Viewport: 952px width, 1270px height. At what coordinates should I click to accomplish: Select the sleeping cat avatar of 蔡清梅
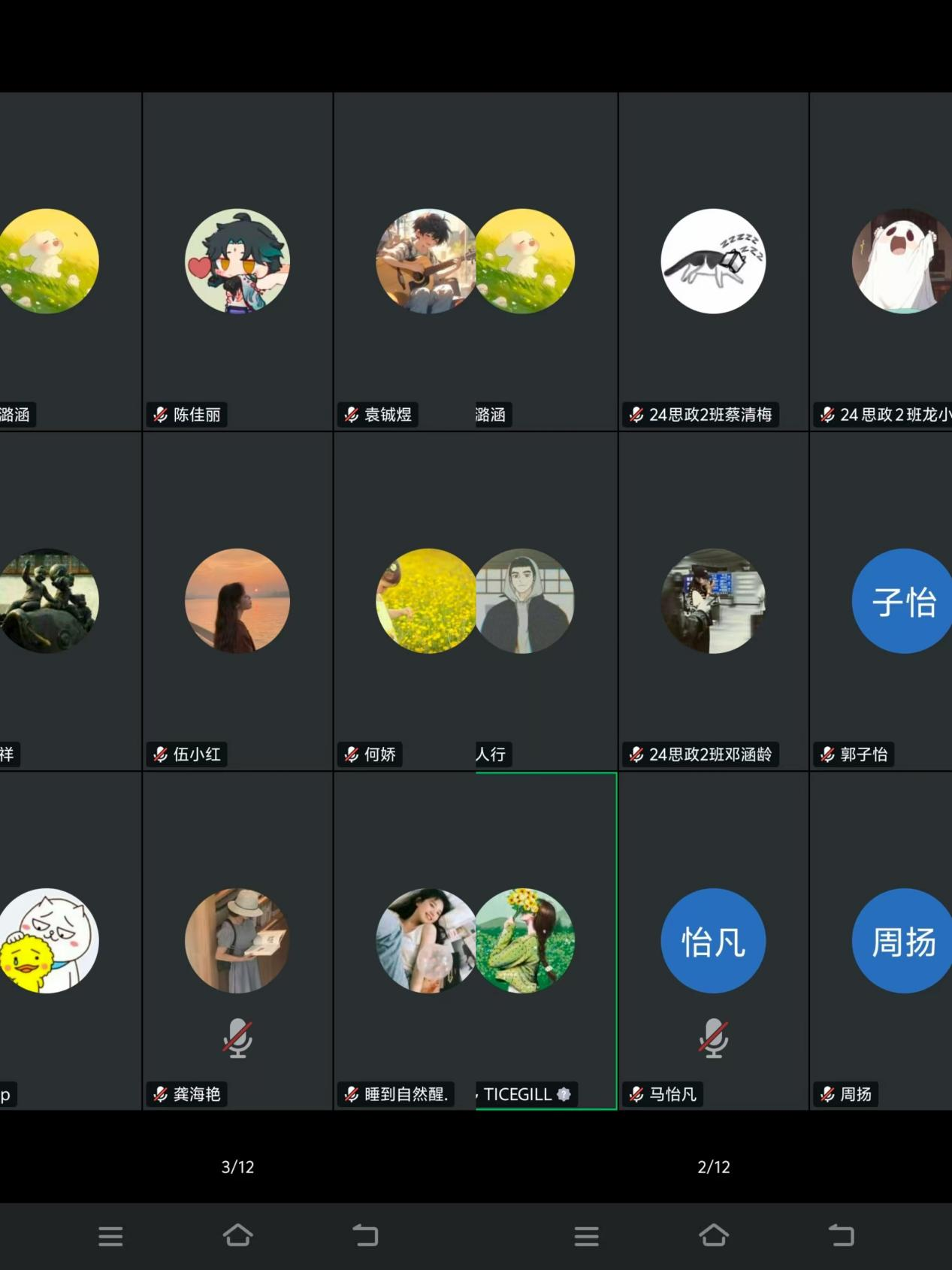click(713, 261)
